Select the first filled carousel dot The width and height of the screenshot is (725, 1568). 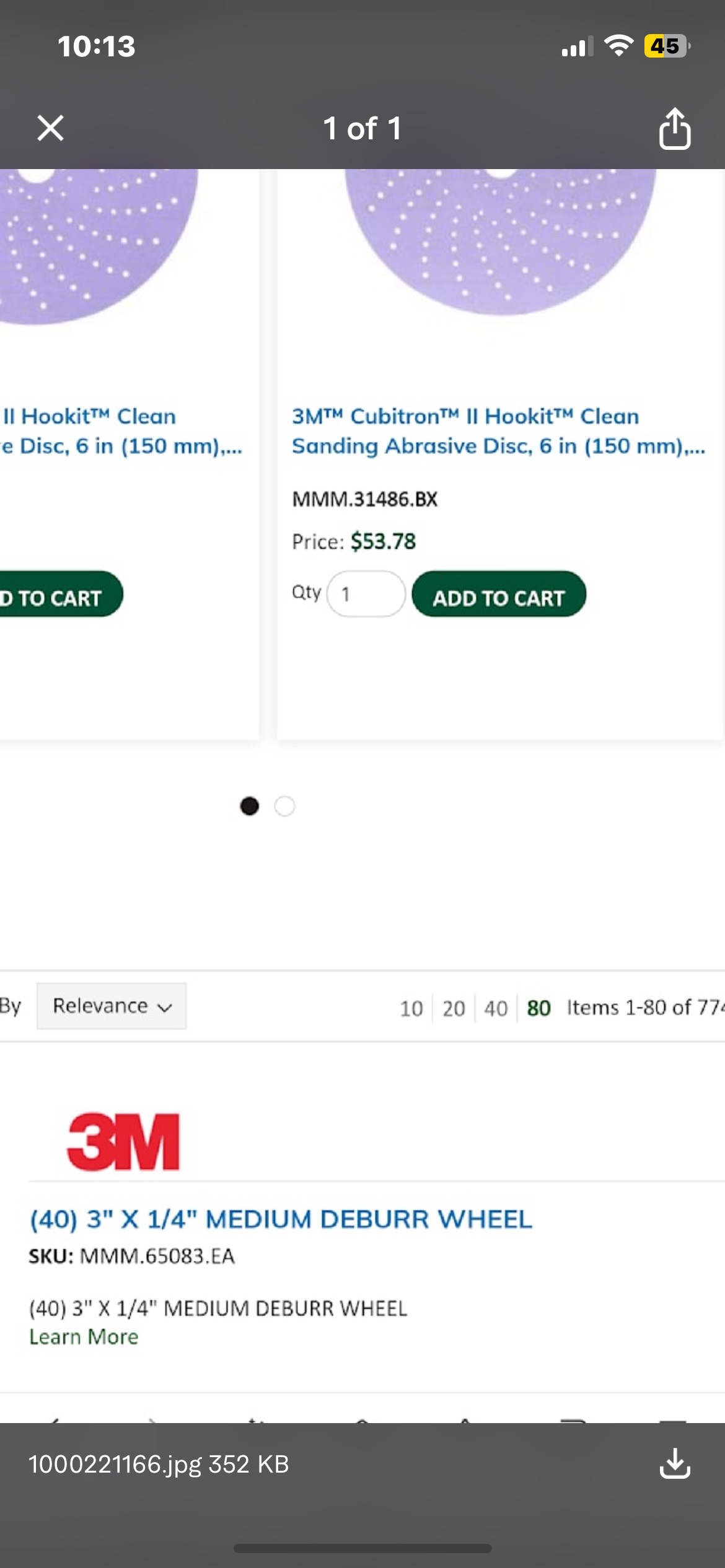(249, 806)
